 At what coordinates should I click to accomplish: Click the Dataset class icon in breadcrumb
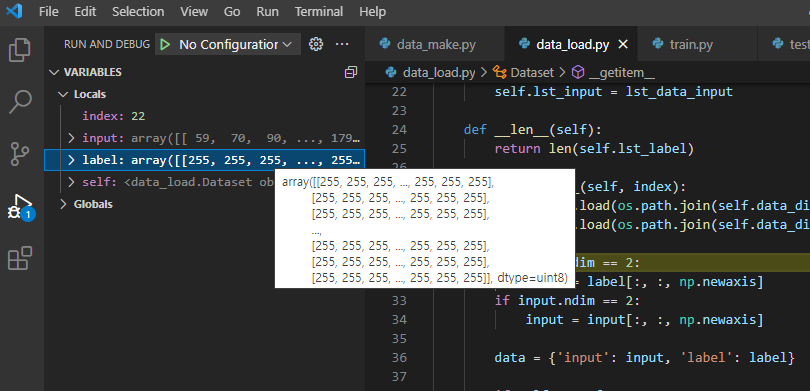click(500, 72)
